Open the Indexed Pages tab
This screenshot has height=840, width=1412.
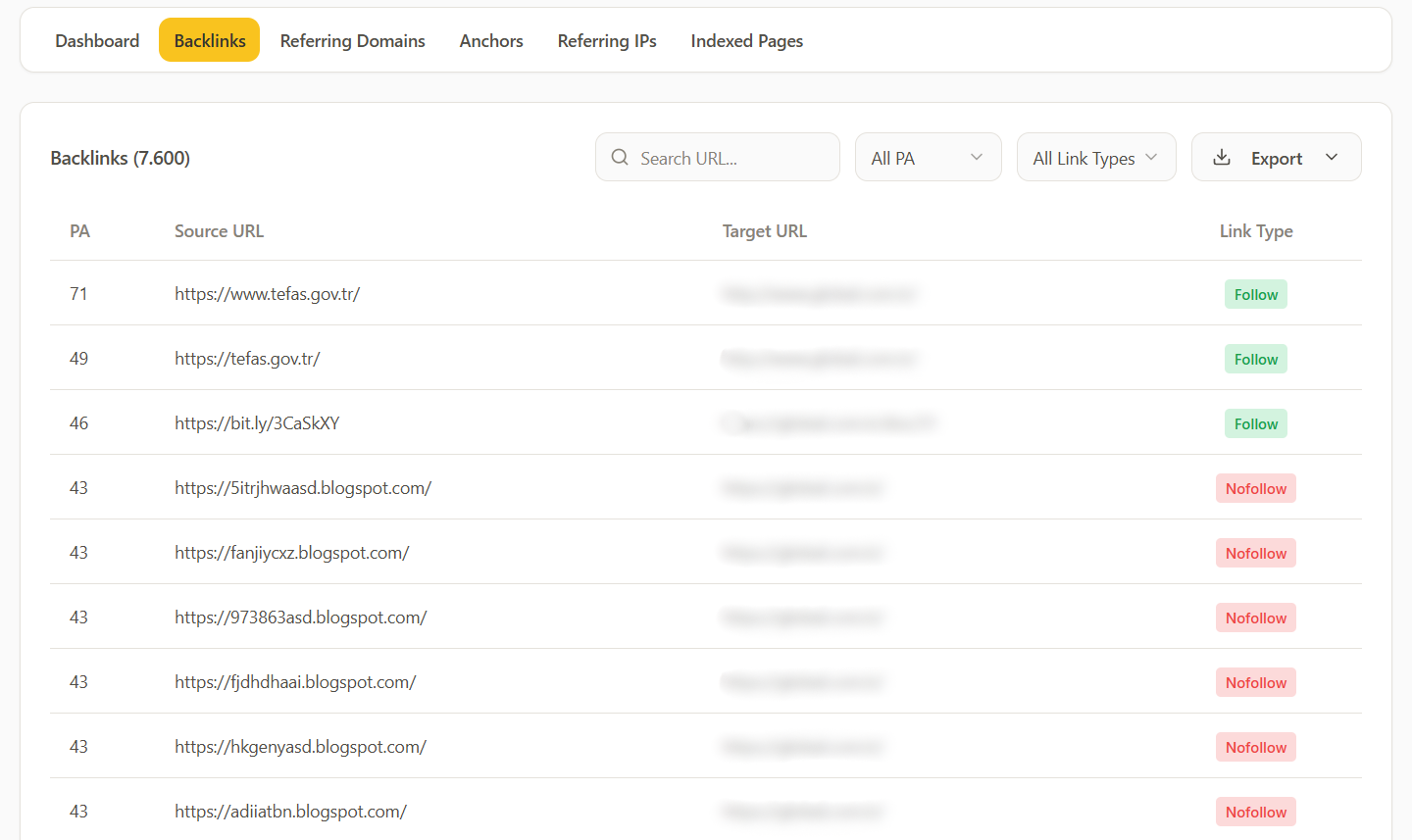pos(746,41)
